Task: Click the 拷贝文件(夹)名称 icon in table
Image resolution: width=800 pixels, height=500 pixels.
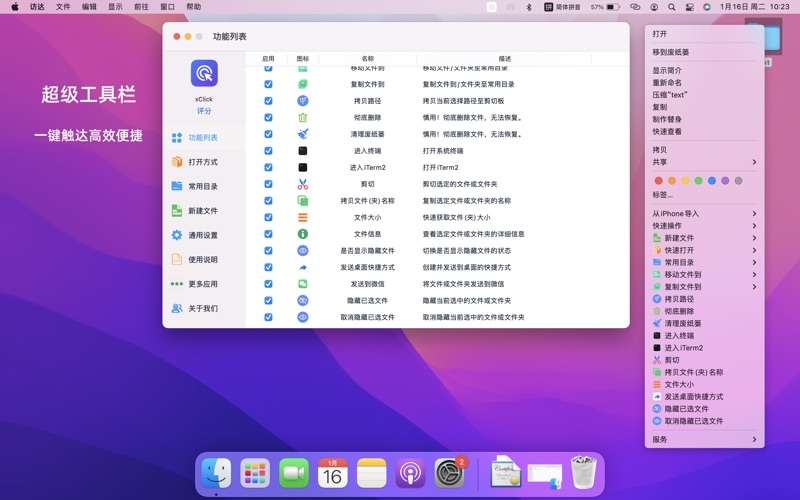Action: (303, 201)
